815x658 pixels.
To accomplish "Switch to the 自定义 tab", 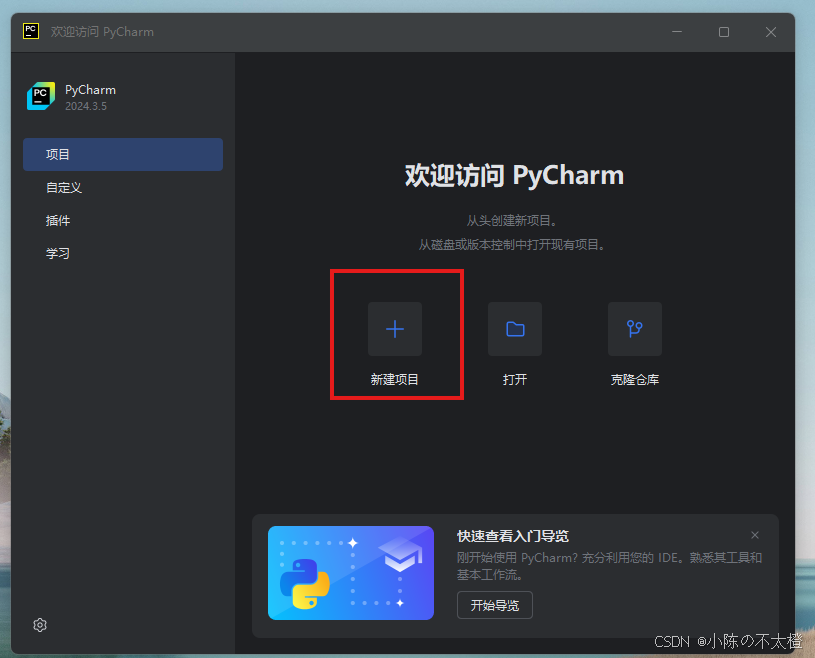I will 123,188.
